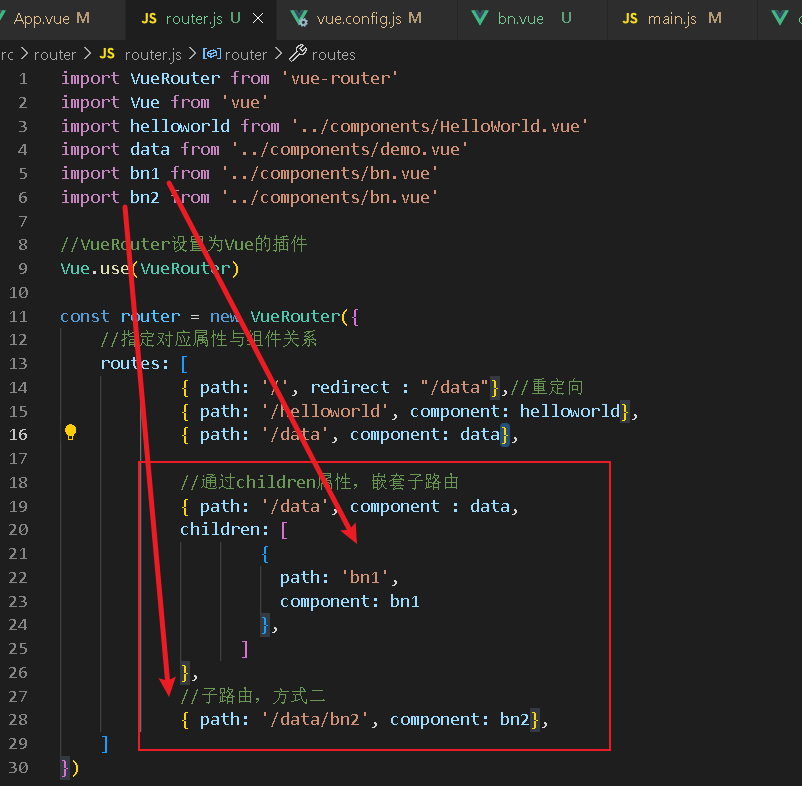Click the Vue config icon on vue.config.js tab
Screen dimensions: 802x786
click(x=299, y=19)
